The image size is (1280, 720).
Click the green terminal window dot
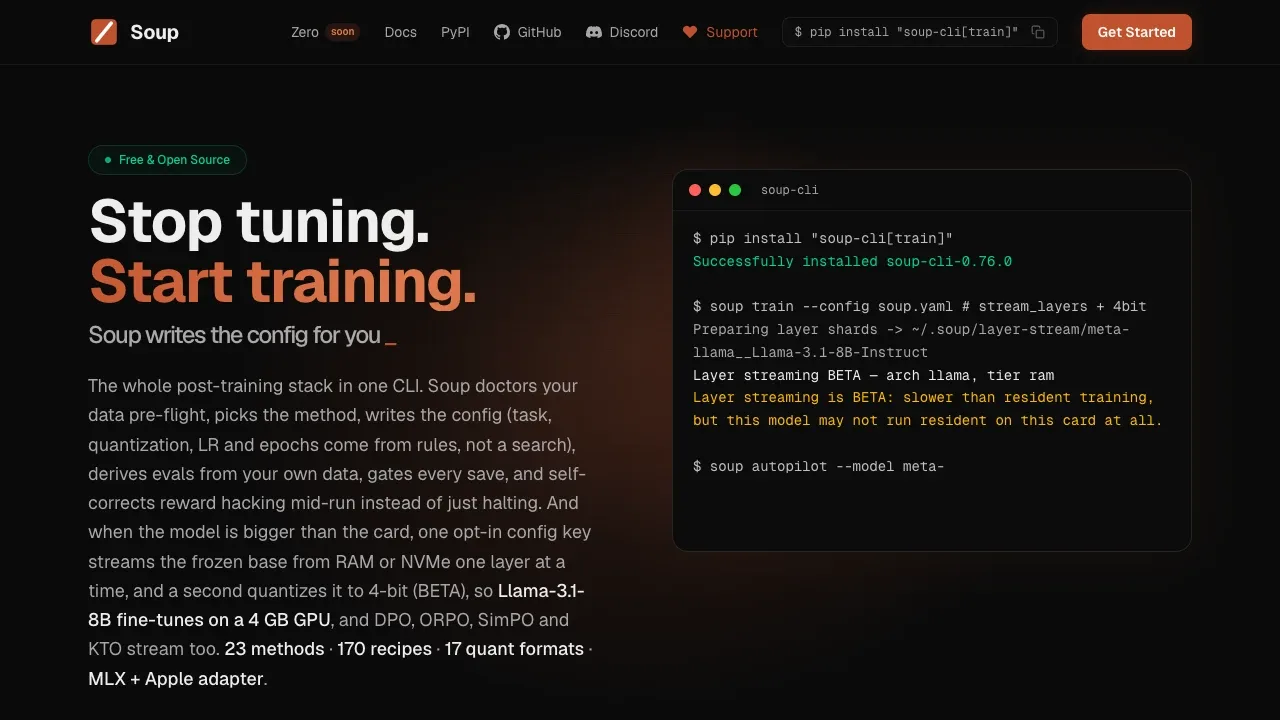point(735,190)
